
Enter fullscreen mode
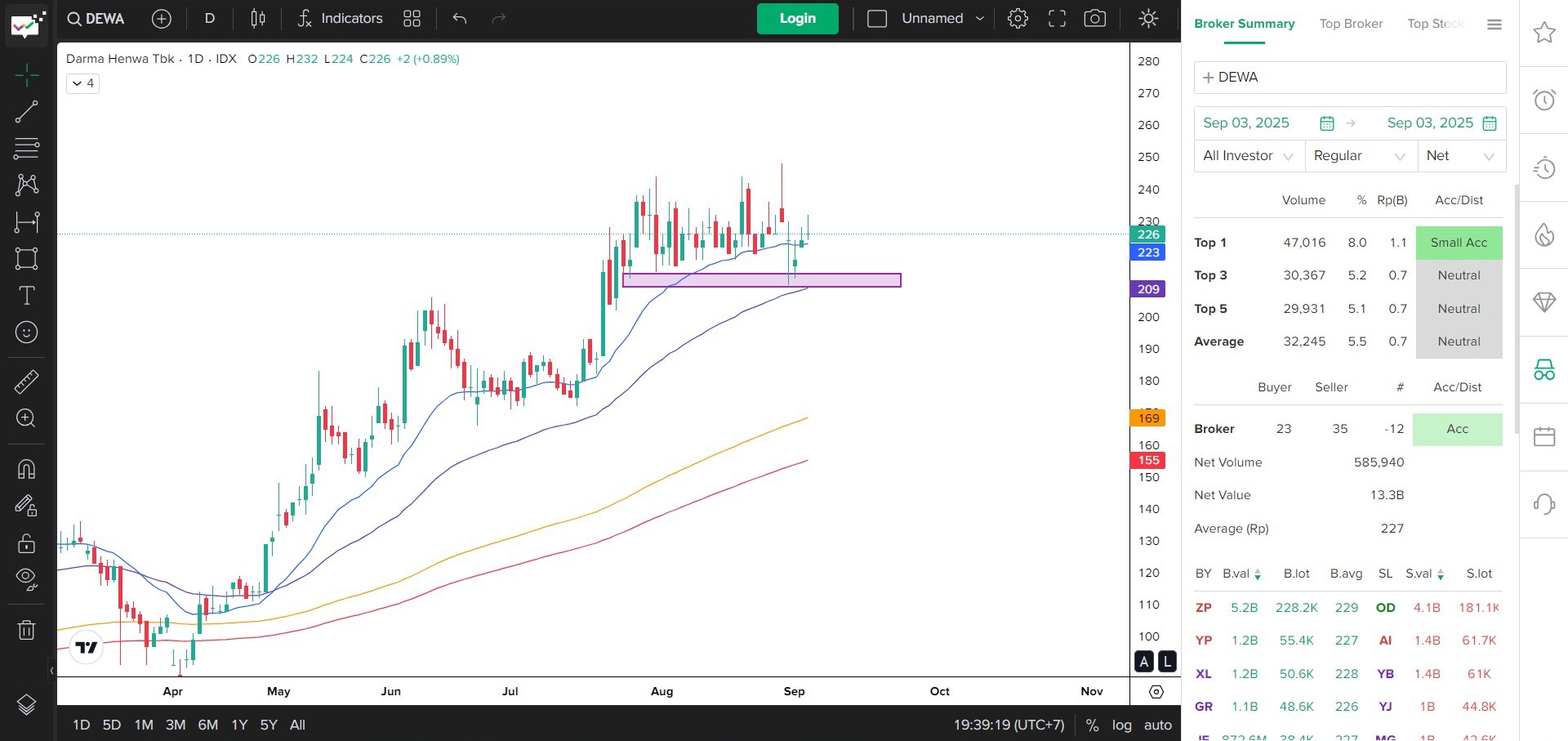(x=1057, y=19)
